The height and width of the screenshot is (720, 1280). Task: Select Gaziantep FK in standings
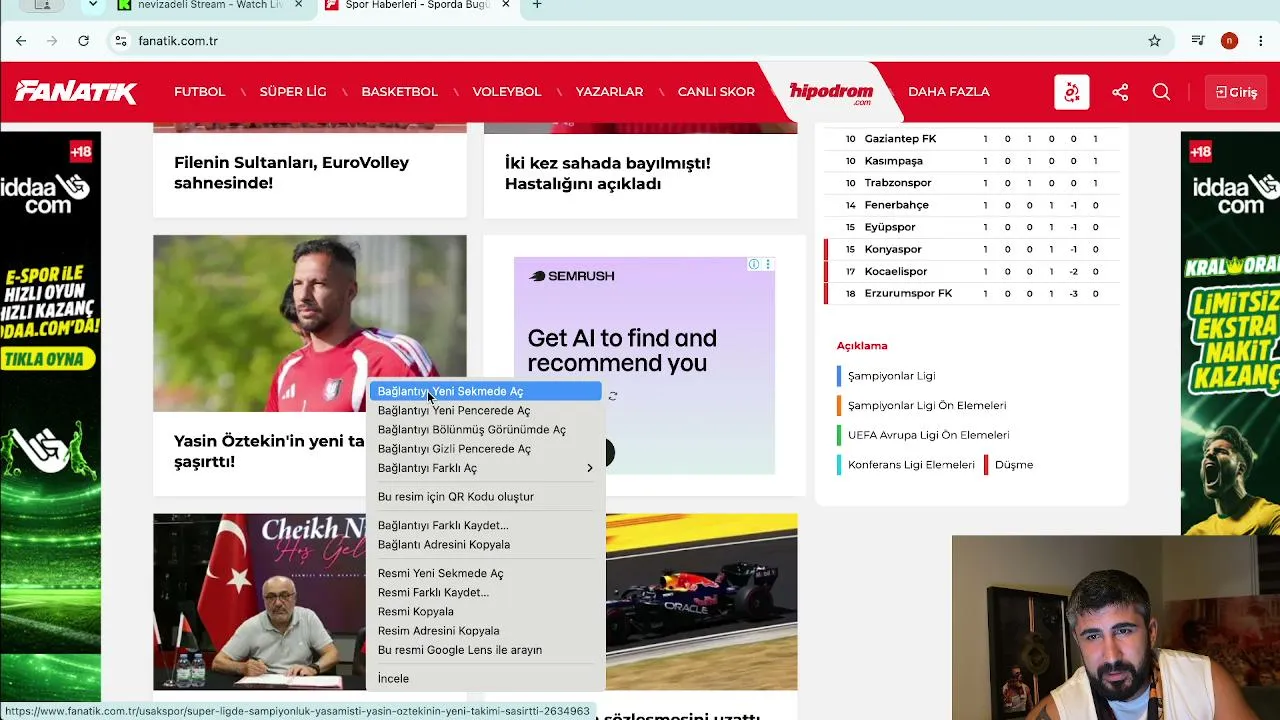[900, 139]
